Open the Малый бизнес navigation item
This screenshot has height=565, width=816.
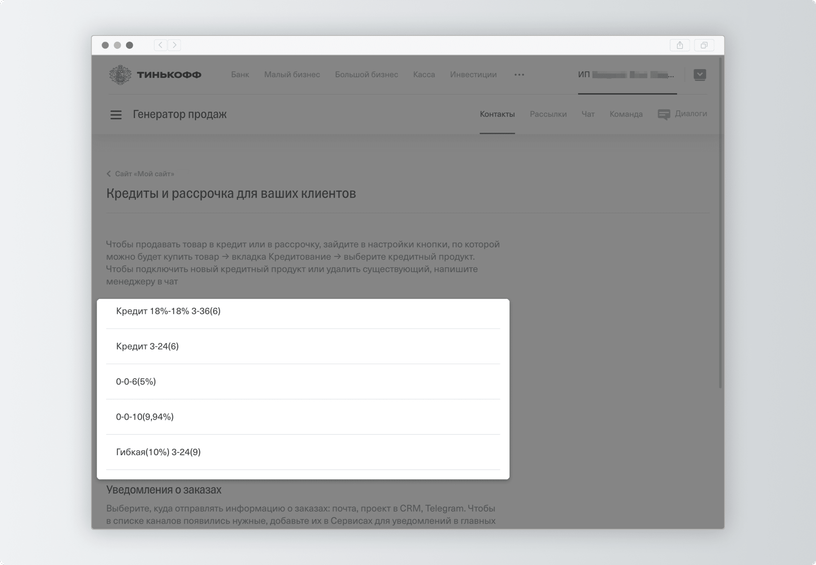tap(292, 74)
